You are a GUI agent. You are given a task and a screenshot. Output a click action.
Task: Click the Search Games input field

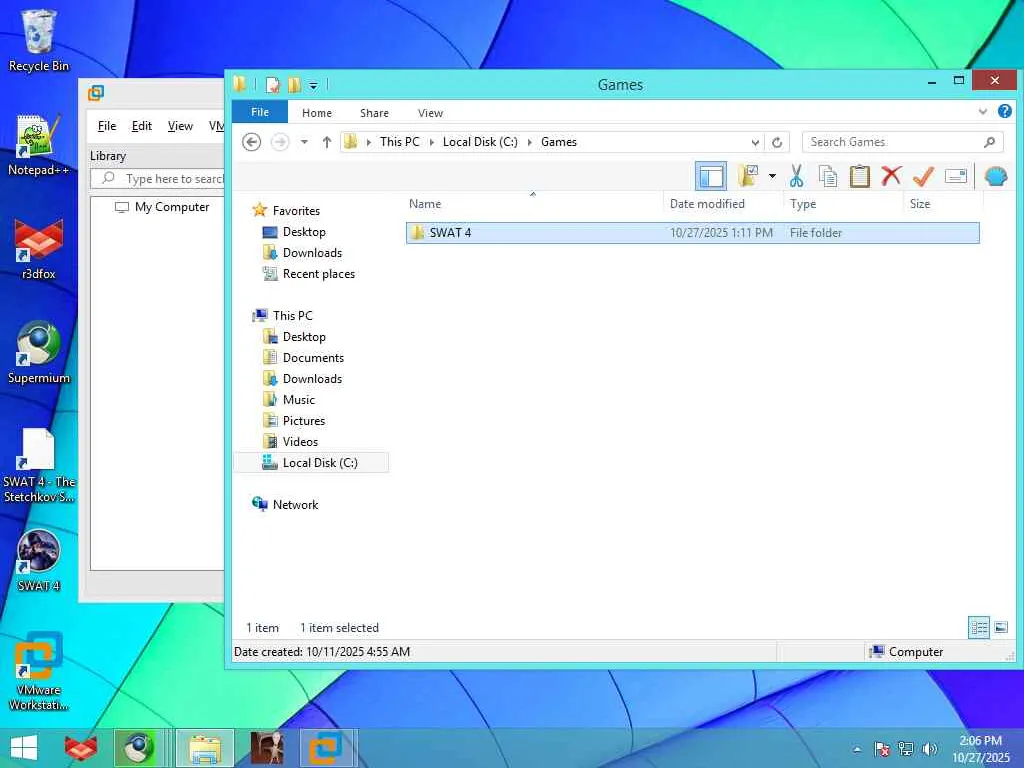point(892,142)
